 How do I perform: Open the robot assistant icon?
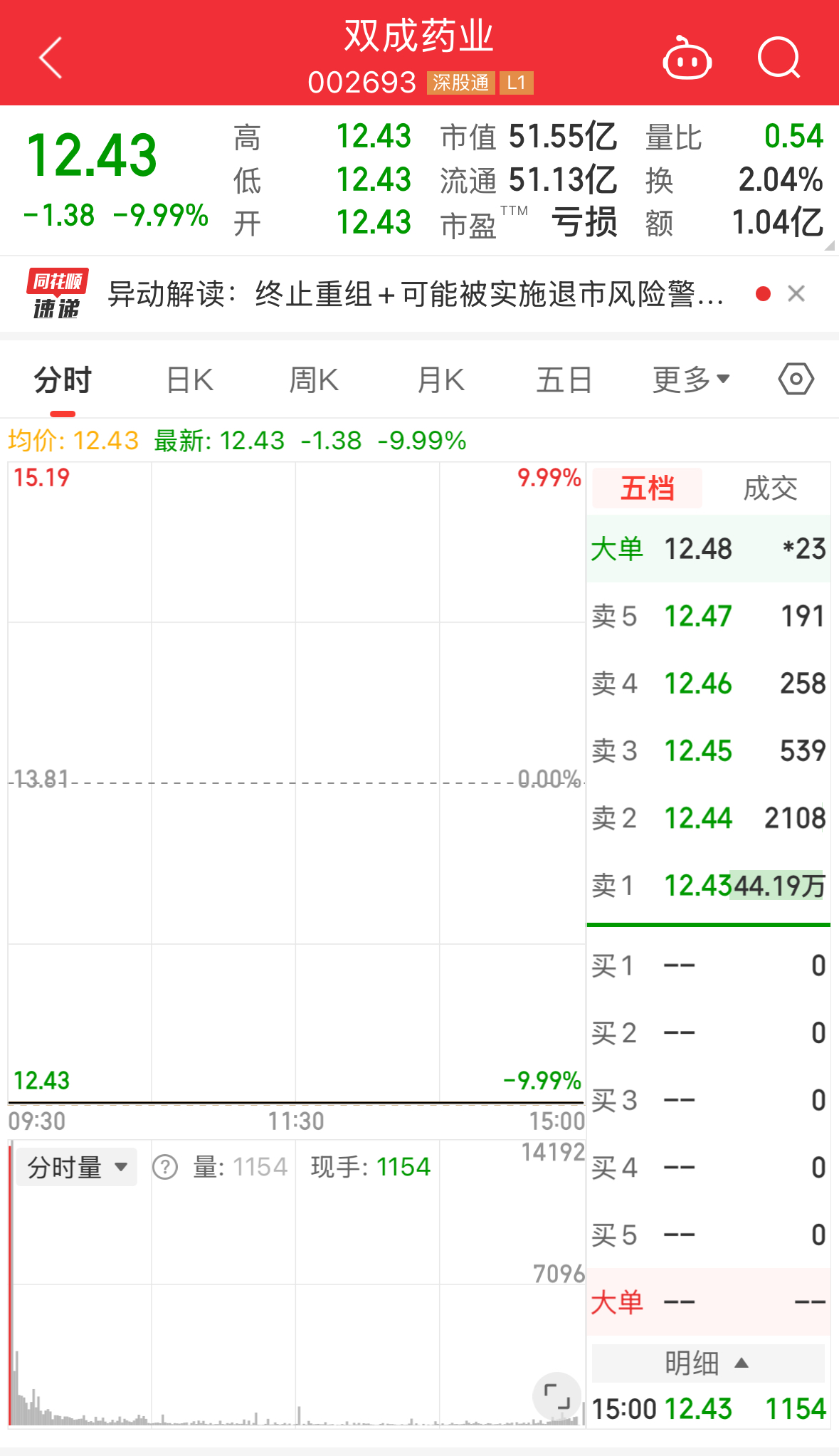687,58
